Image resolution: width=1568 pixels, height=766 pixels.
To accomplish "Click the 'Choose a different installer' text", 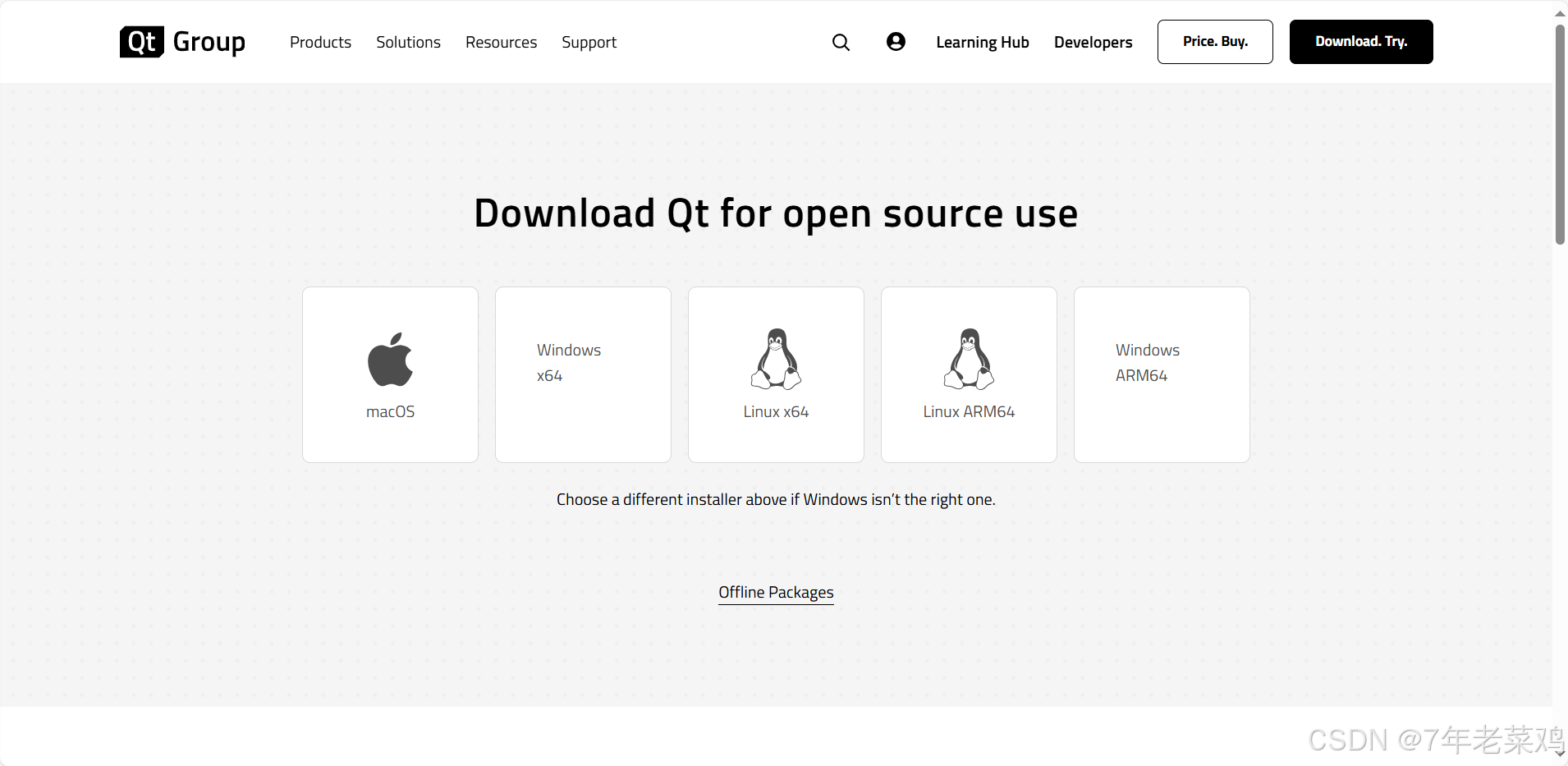I will (x=776, y=499).
